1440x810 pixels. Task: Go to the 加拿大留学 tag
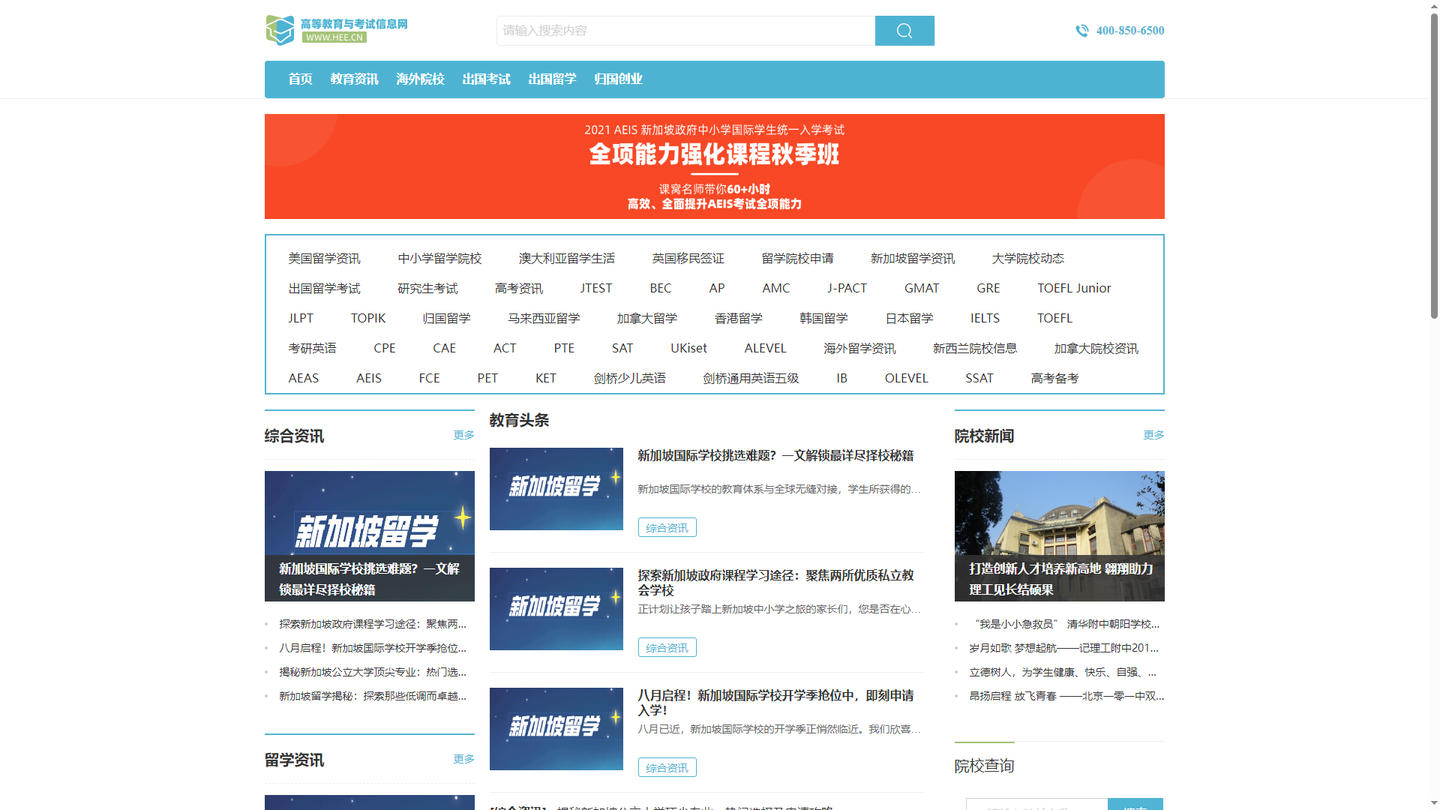[x=647, y=318]
